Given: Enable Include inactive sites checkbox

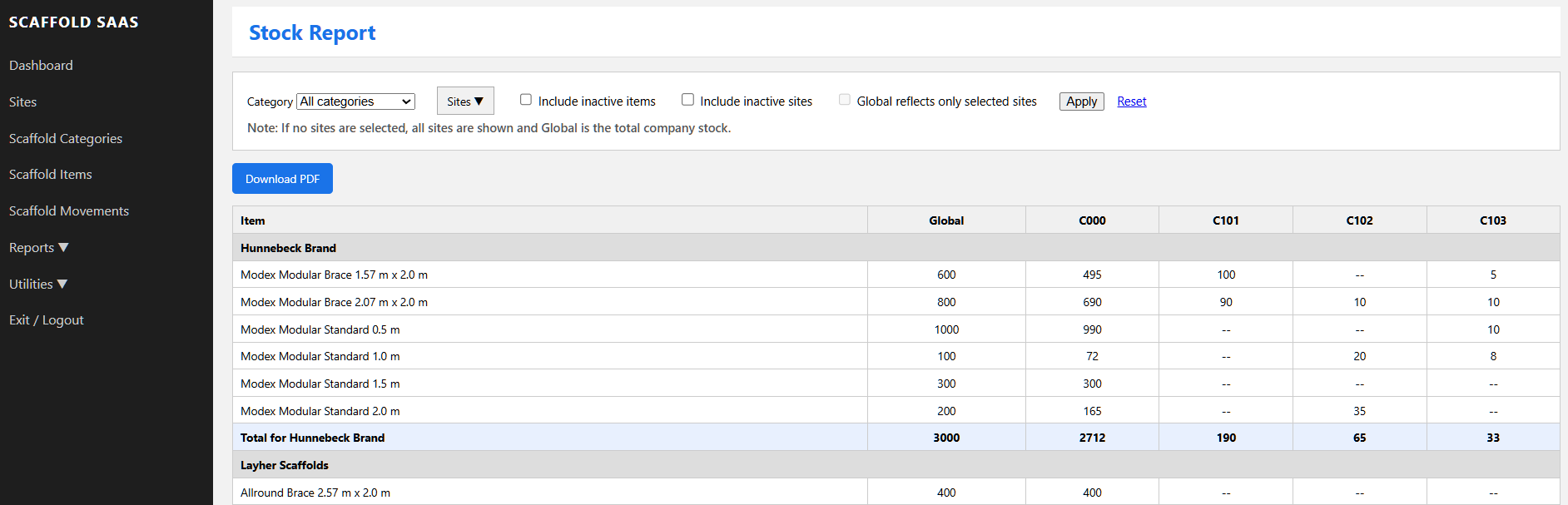Looking at the screenshot, I should click(687, 100).
